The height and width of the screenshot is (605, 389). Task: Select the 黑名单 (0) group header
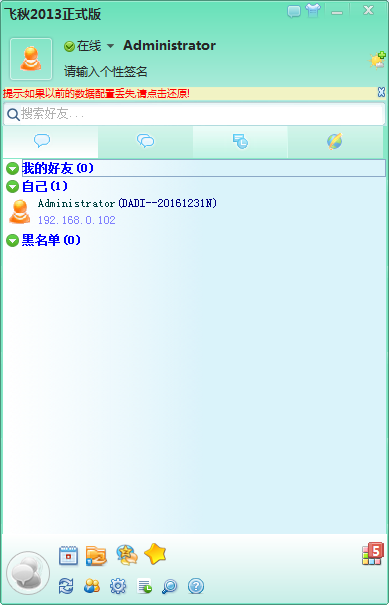(x=51, y=240)
